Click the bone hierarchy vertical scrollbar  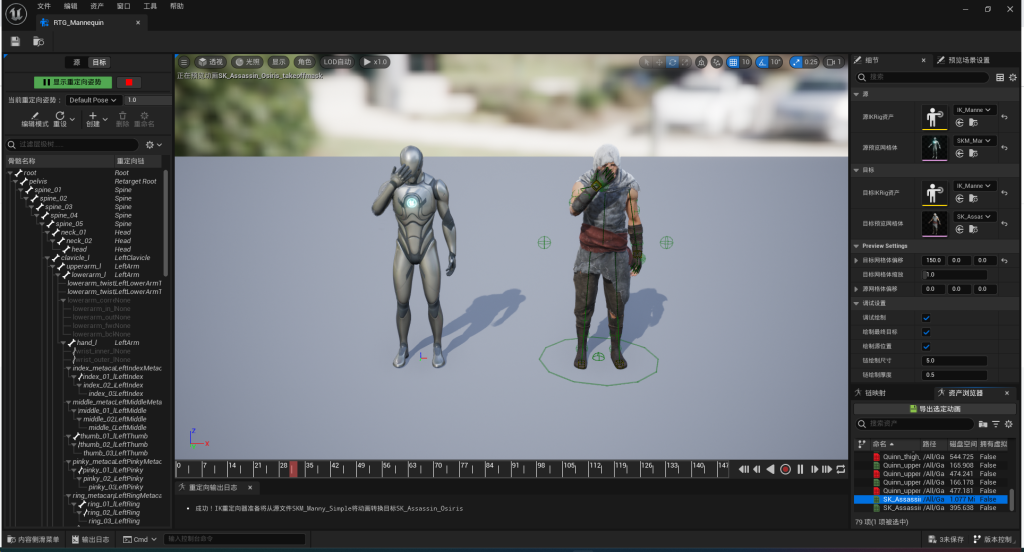(x=165, y=222)
